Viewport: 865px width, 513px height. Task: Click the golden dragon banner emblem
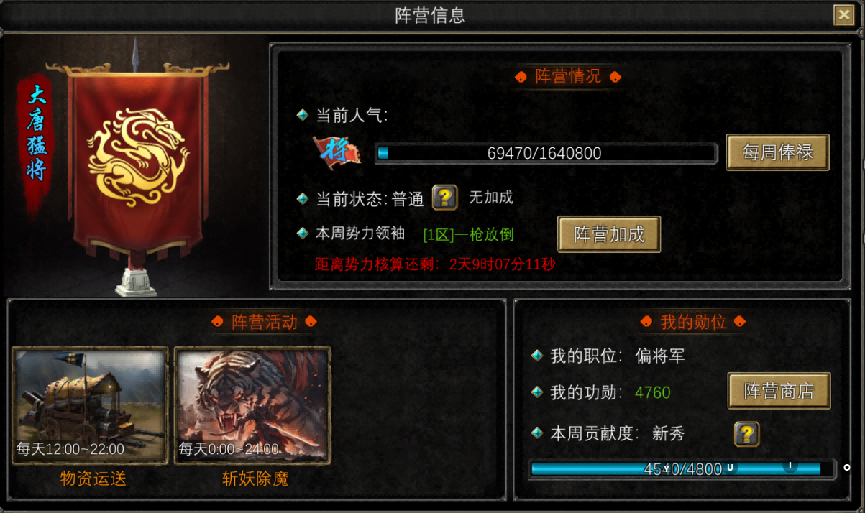click(x=137, y=157)
